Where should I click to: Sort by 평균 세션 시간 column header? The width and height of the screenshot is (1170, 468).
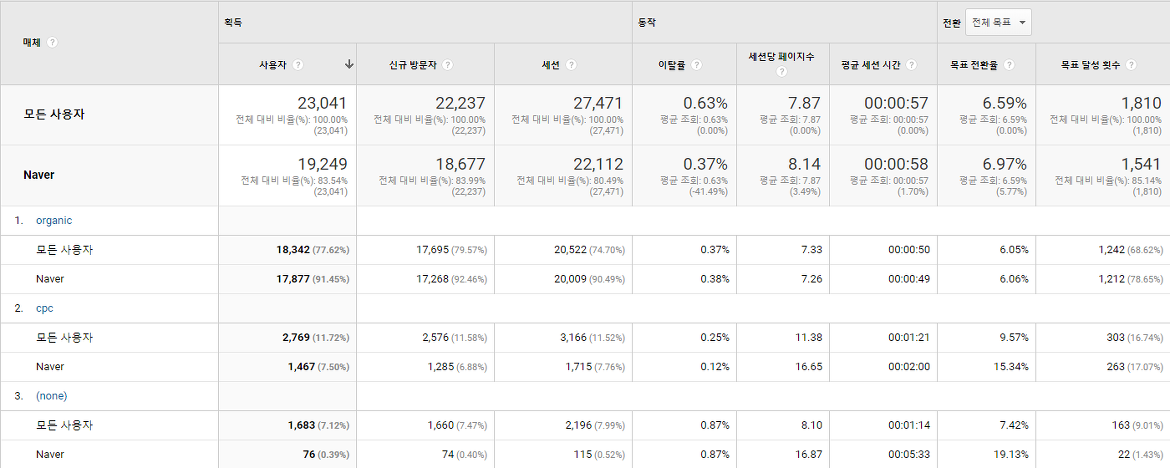coord(872,65)
